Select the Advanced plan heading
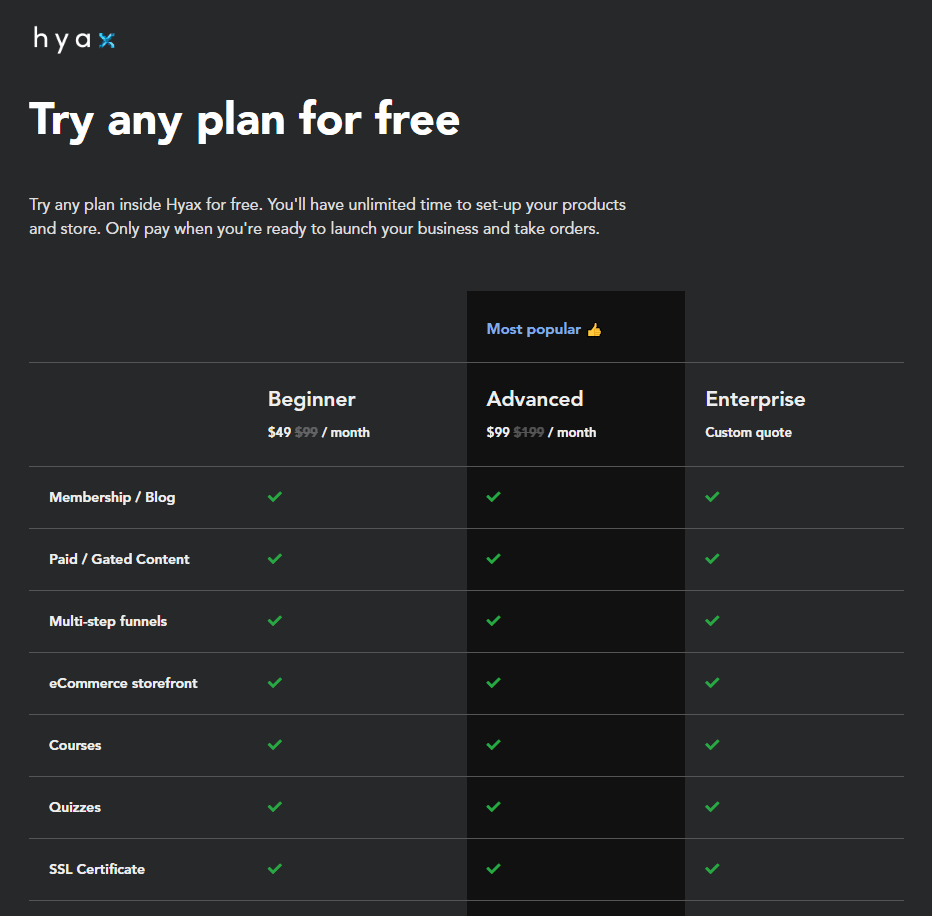 pos(534,399)
